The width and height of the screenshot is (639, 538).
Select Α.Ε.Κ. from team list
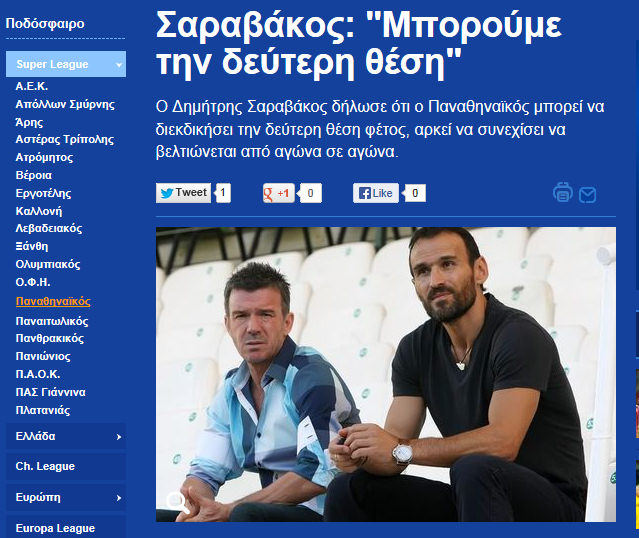click(x=32, y=86)
